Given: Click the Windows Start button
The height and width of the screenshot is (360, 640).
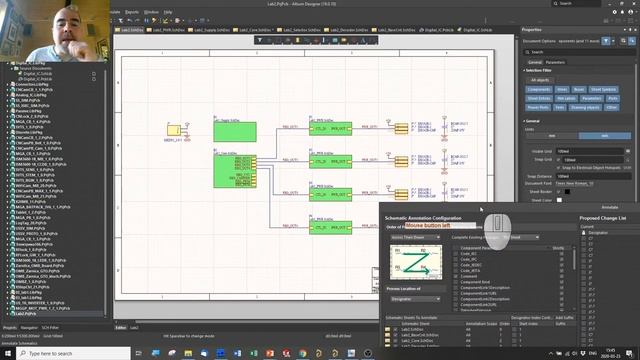Looking at the screenshot, I should click(x=8, y=353).
